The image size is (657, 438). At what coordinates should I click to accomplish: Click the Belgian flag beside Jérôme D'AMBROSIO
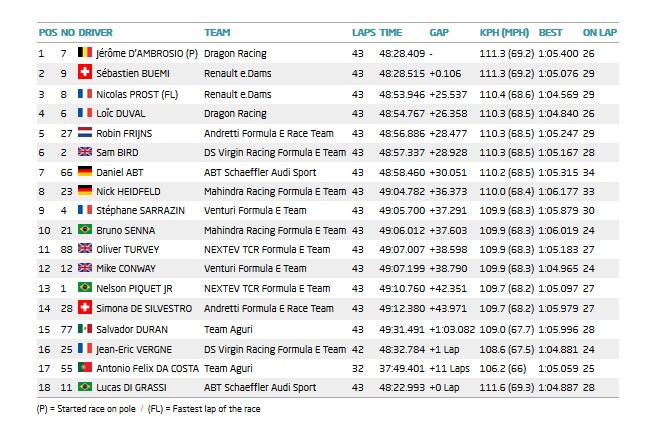point(85,52)
